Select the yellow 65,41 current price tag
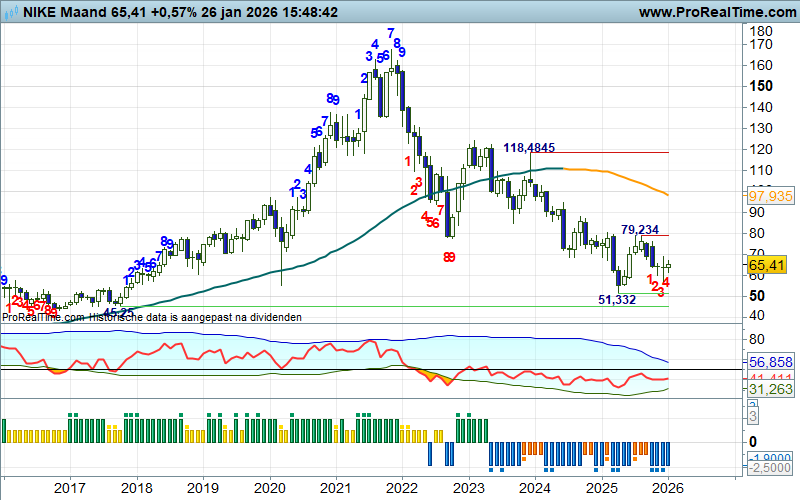Image resolution: width=800 pixels, height=500 pixels. click(764, 265)
